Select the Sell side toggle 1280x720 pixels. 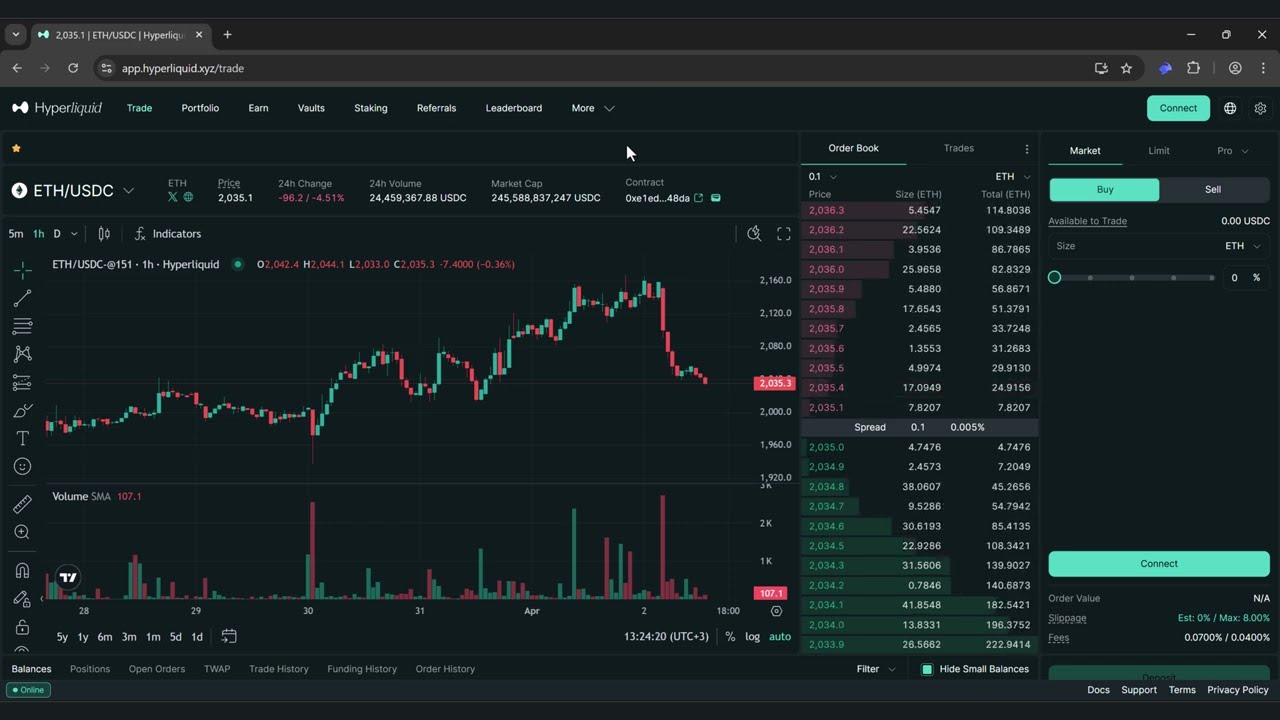coord(1214,189)
